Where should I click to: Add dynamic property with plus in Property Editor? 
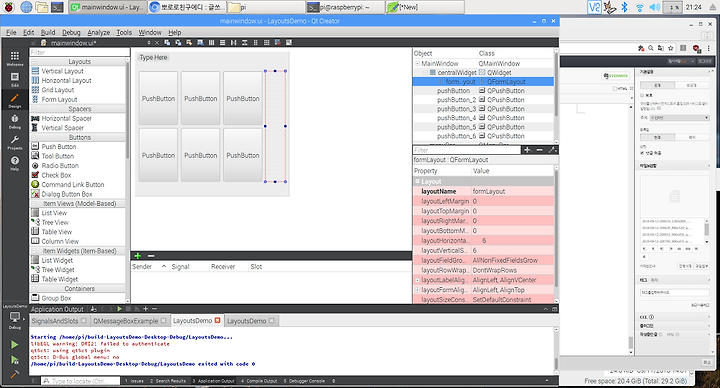[527, 150]
